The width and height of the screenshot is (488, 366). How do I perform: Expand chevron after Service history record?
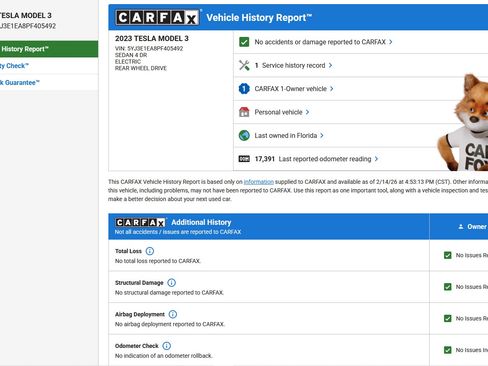click(330, 65)
